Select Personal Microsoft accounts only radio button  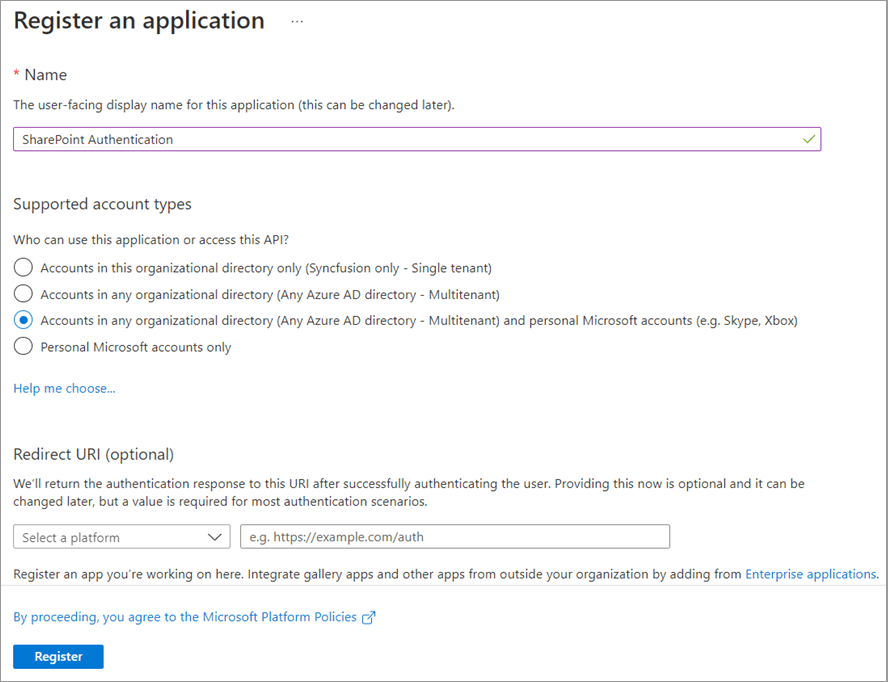(x=23, y=347)
